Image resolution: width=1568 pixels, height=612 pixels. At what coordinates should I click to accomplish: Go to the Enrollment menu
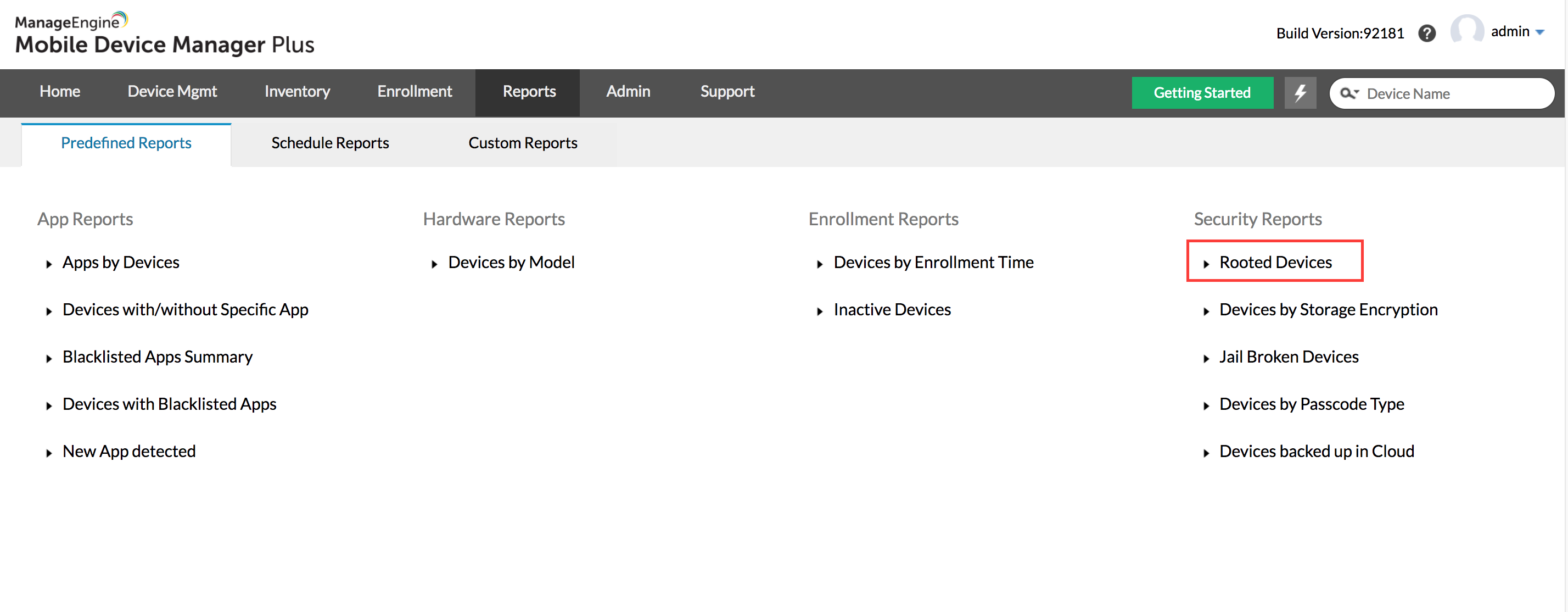point(414,91)
